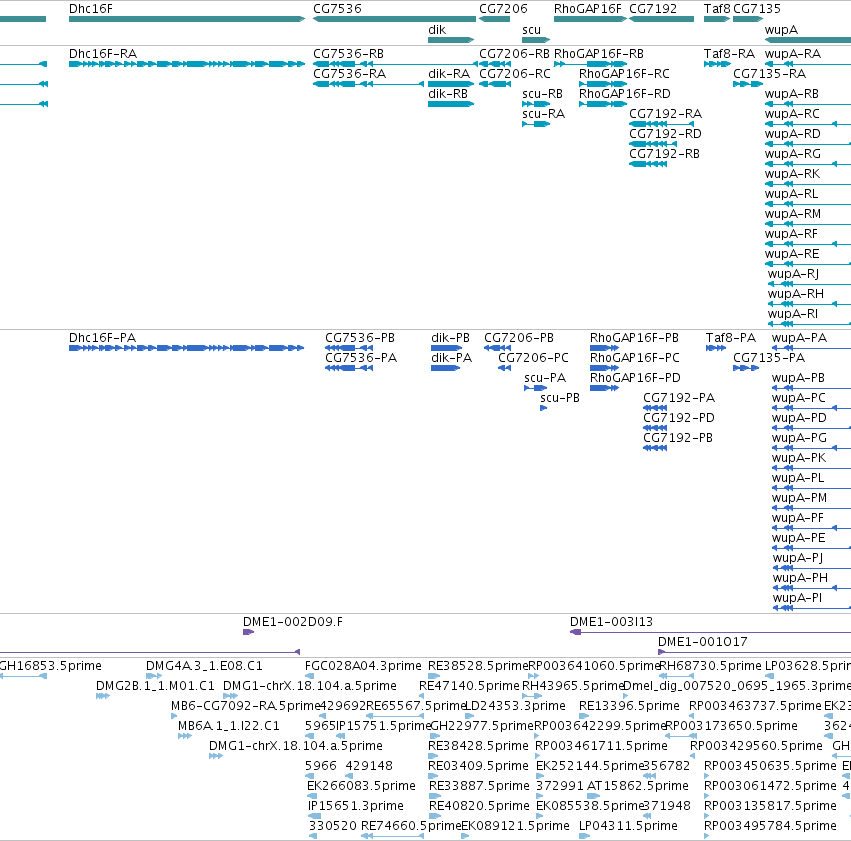The height and width of the screenshot is (841, 851).
Task: Open protein scu-PB
Action: pyautogui.click(x=560, y=398)
